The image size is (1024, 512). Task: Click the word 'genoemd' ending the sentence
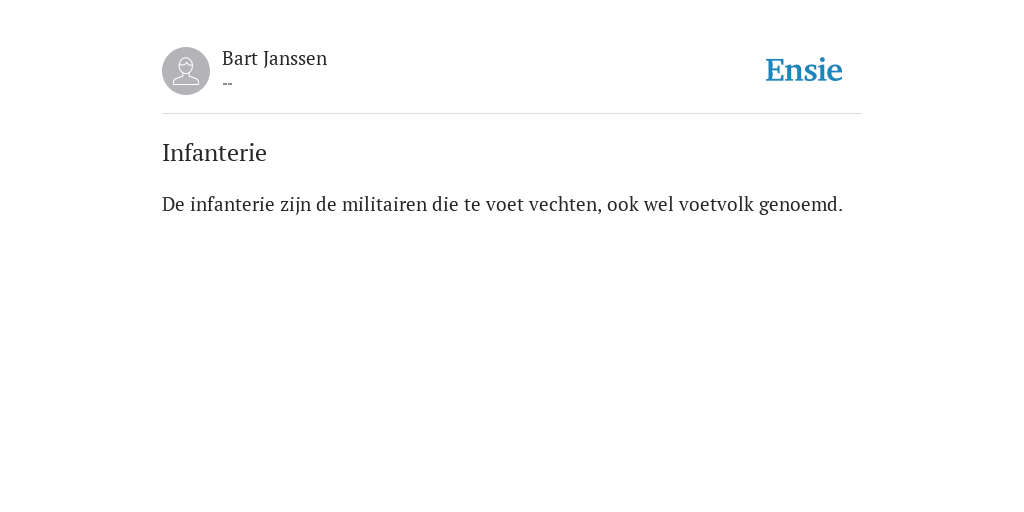tap(798, 205)
